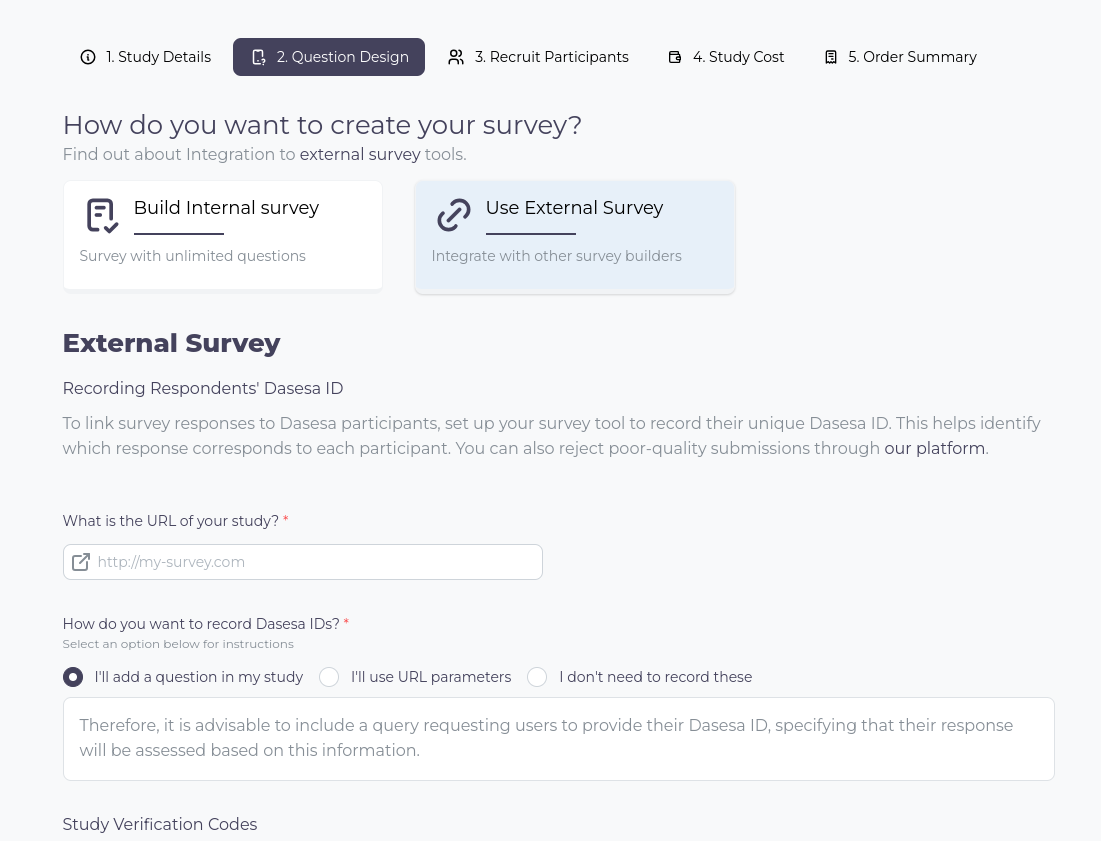
Task: Click the receipt icon for Order Summary
Action: point(831,57)
